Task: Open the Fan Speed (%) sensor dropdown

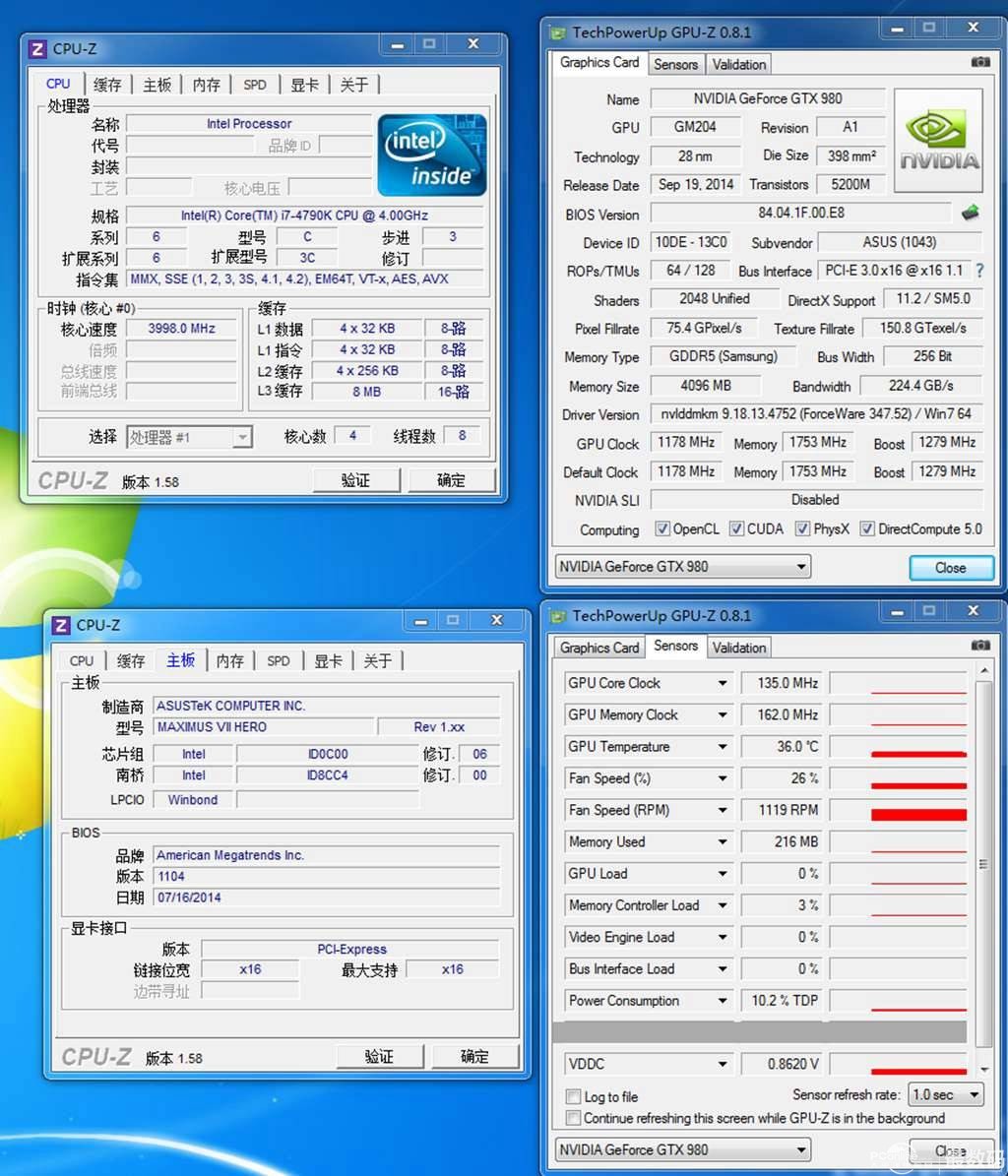Action: click(723, 778)
